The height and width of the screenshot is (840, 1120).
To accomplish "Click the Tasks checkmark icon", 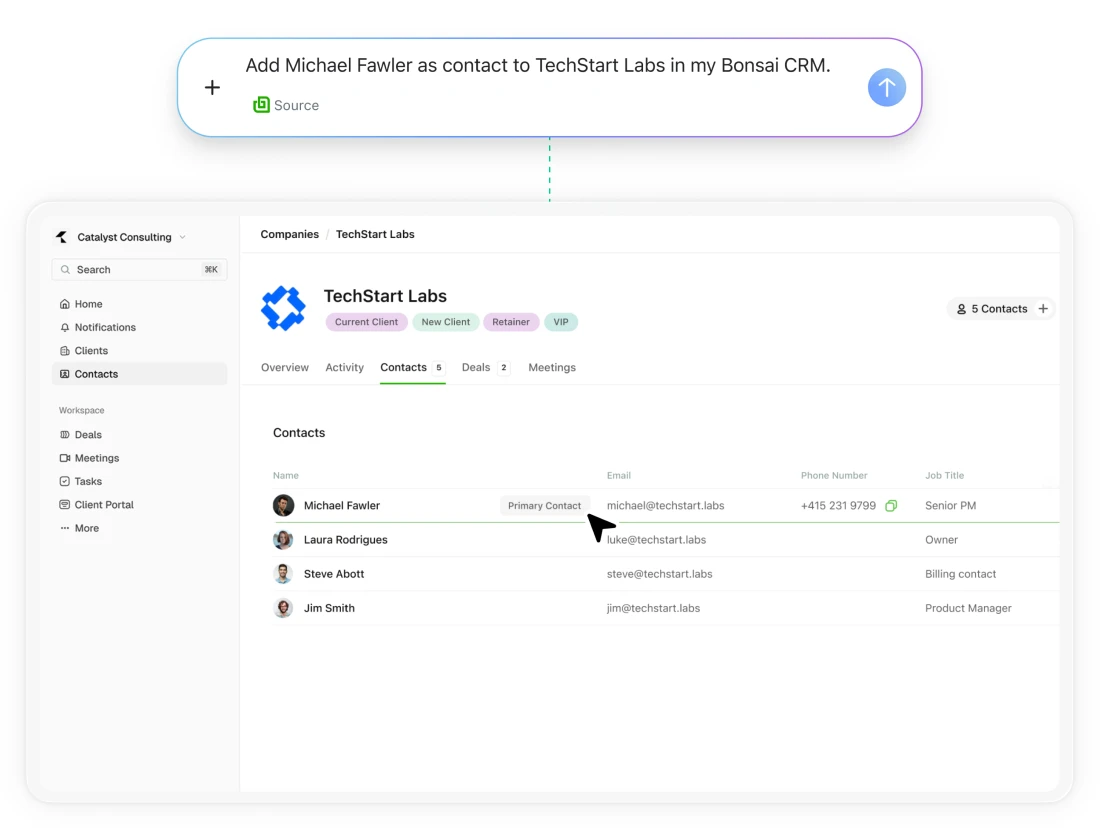I will [x=65, y=481].
